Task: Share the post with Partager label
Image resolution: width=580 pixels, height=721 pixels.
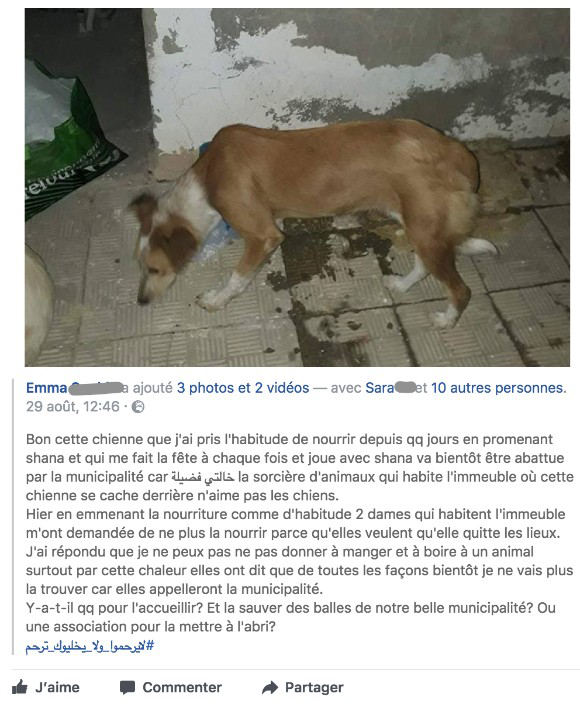Action: [x=314, y=687]
